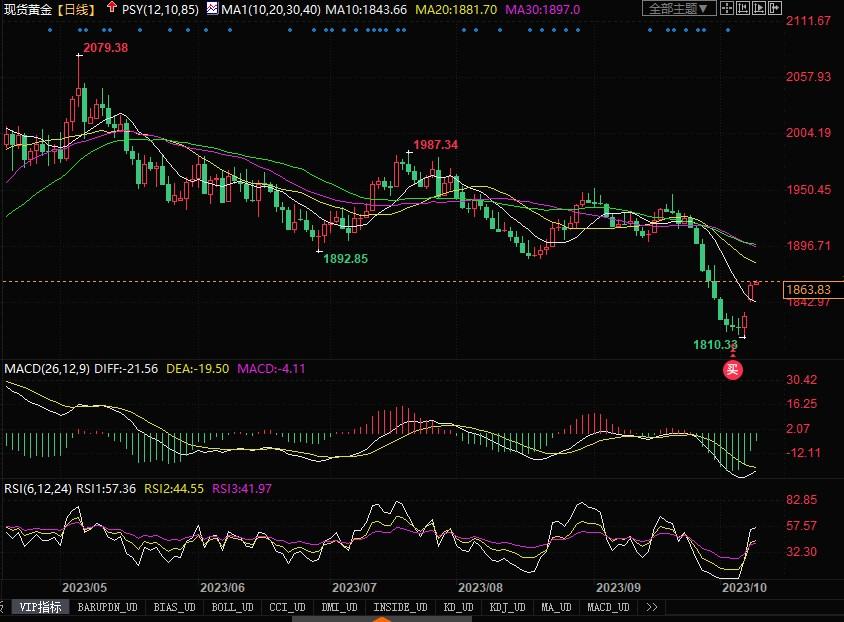The width and height of the screenshot is (844, 622).
Task: Switch to the VIP指标 tab
Action: coord(41,607)
